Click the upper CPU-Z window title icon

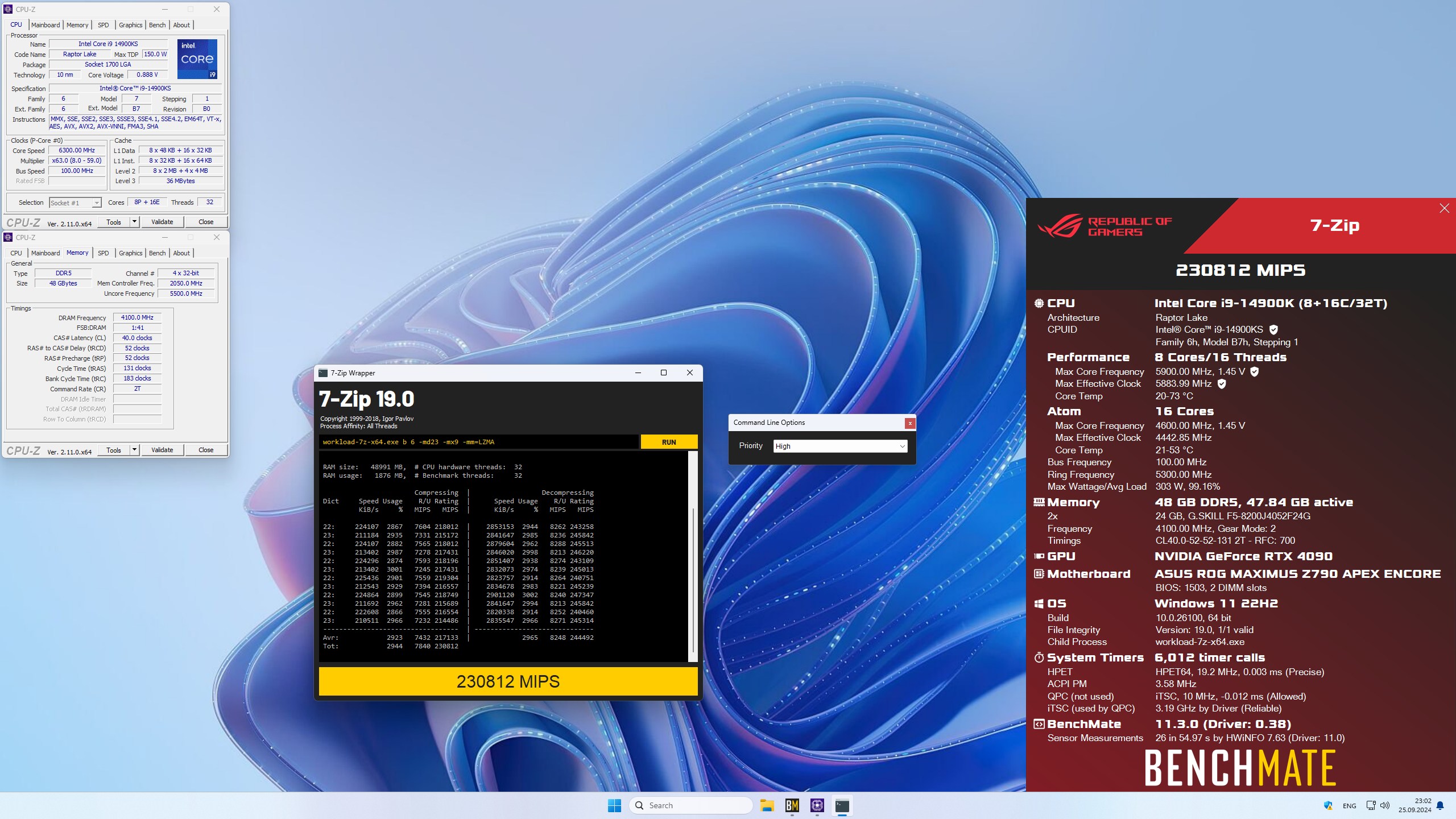(x=8, y=10)
